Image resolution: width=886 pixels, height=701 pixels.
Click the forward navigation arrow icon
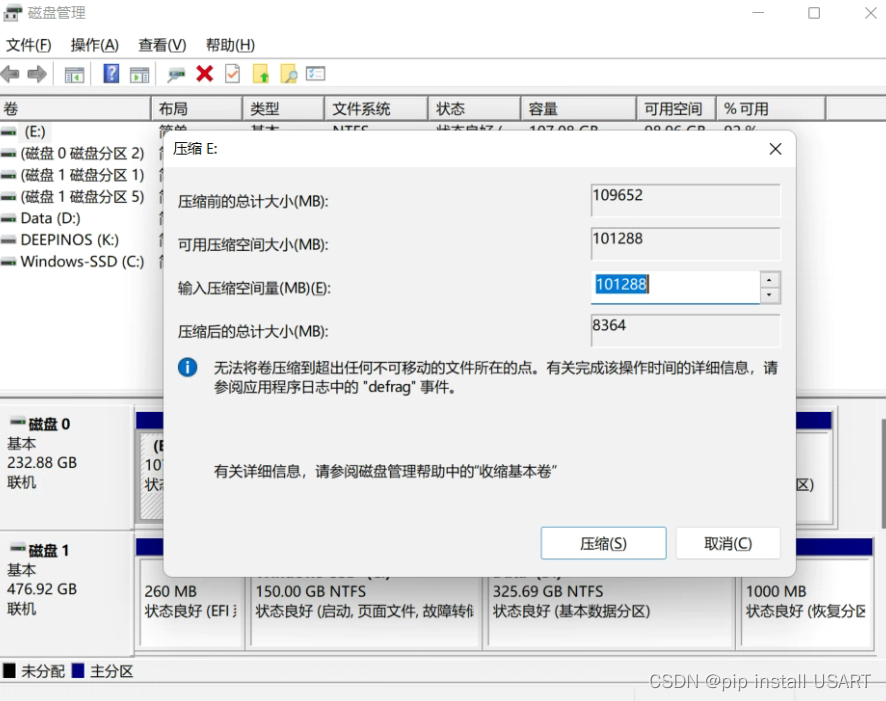(39, 73)
